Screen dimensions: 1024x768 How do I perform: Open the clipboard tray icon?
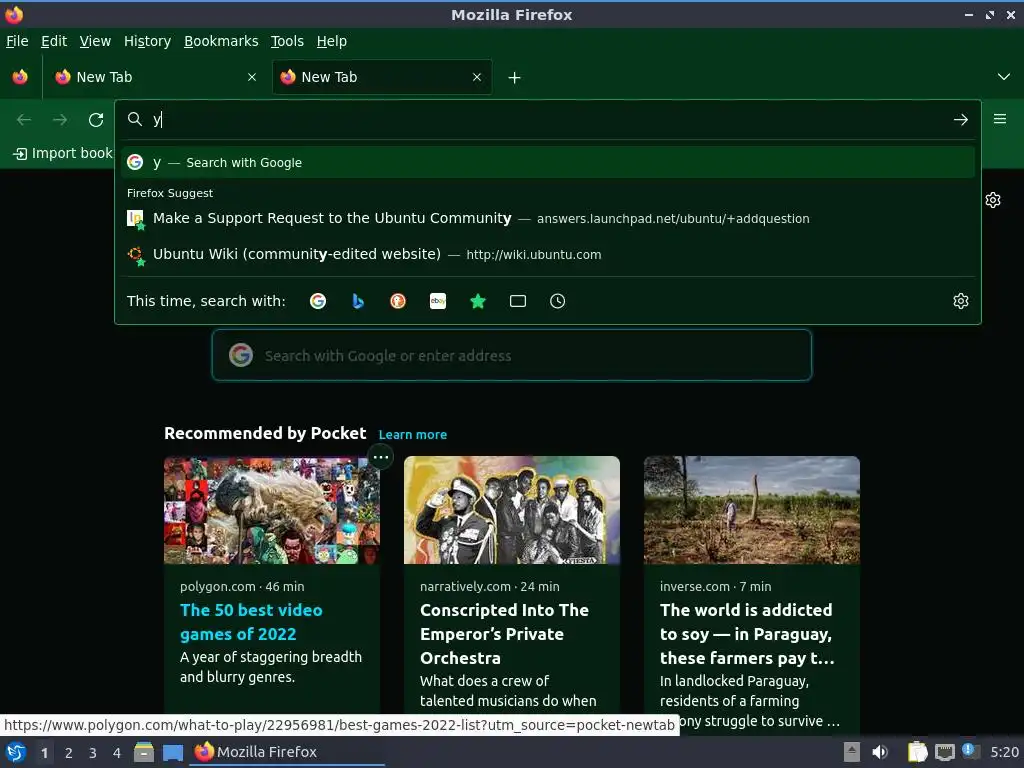[x=918, y=752]
